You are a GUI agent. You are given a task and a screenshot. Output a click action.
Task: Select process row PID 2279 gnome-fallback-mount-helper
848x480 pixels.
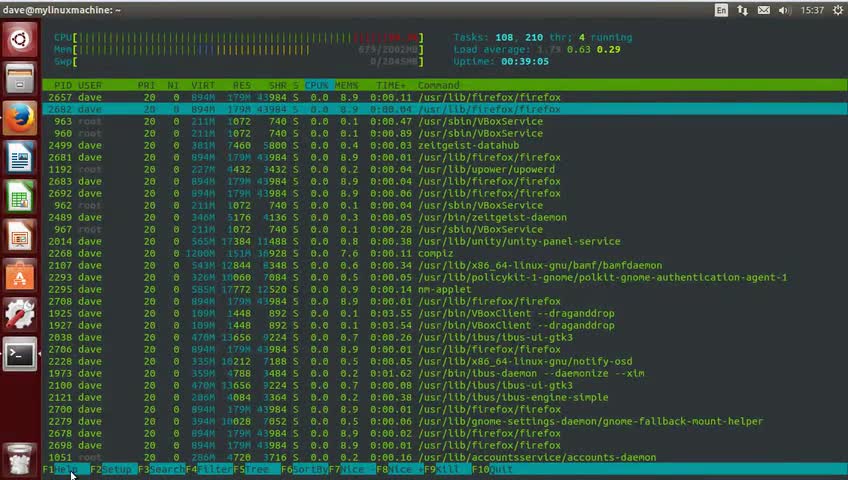[445, 421]
